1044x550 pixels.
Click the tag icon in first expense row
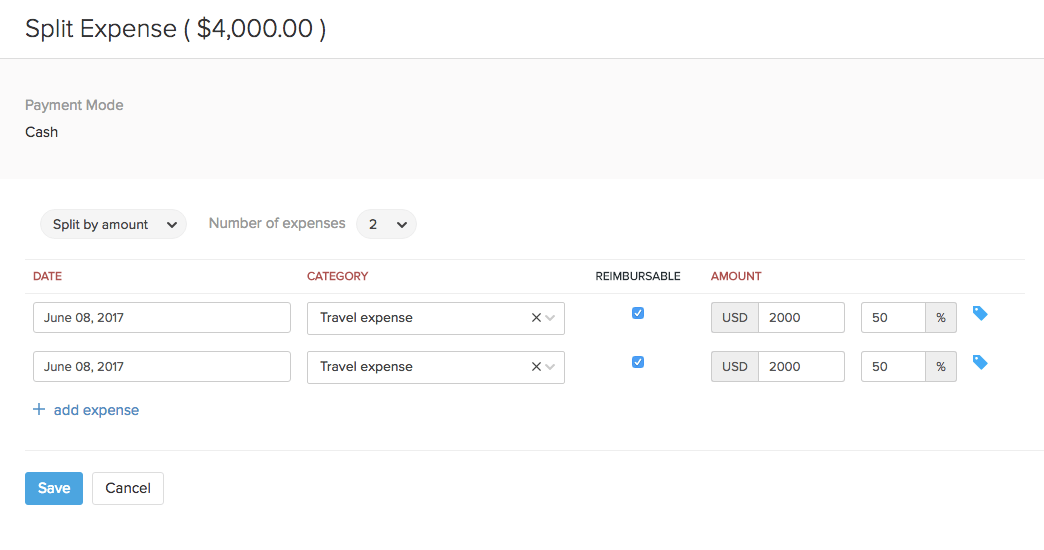[980, 314]
